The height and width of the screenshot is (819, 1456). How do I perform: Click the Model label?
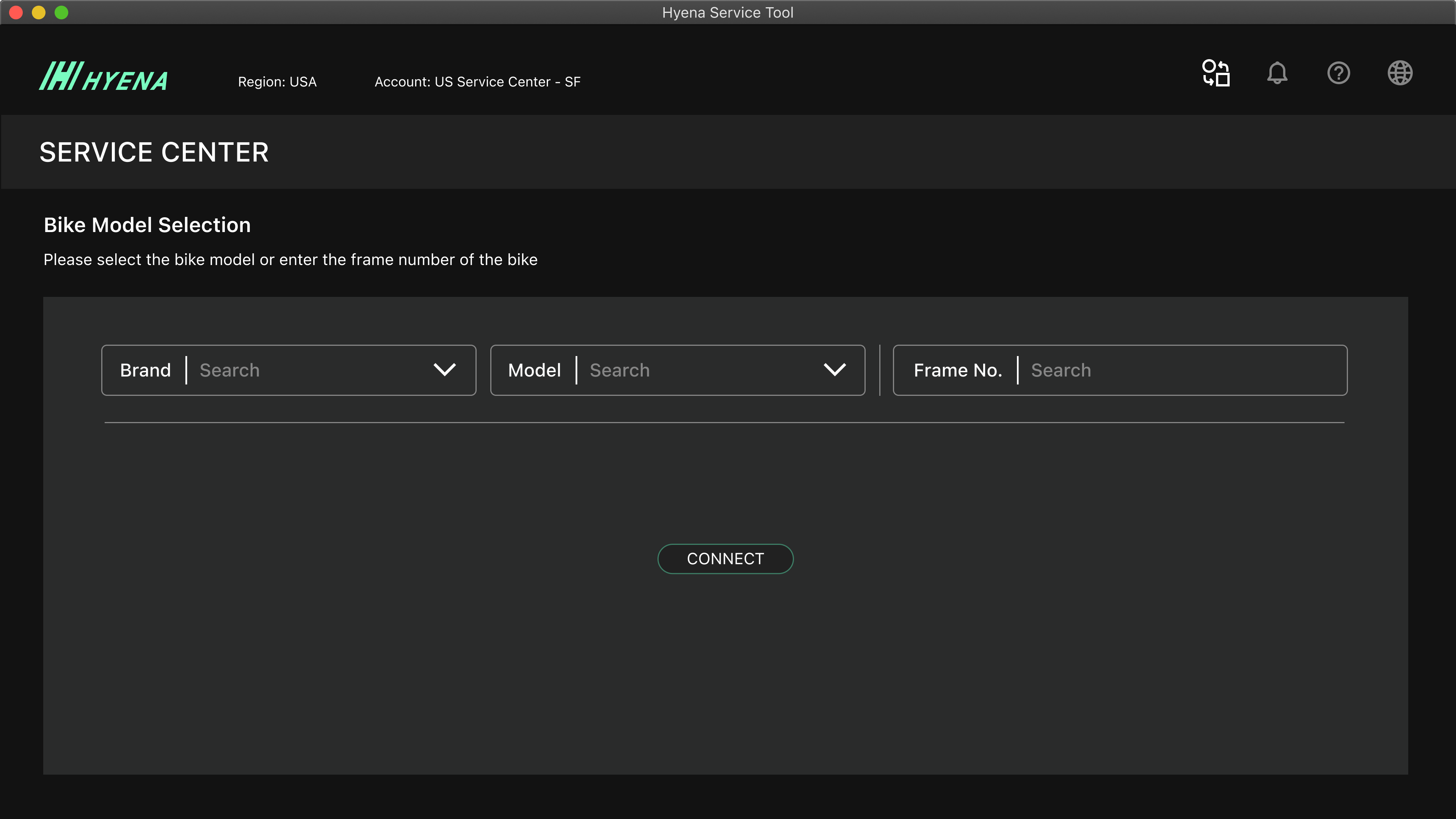coord(534,370)
